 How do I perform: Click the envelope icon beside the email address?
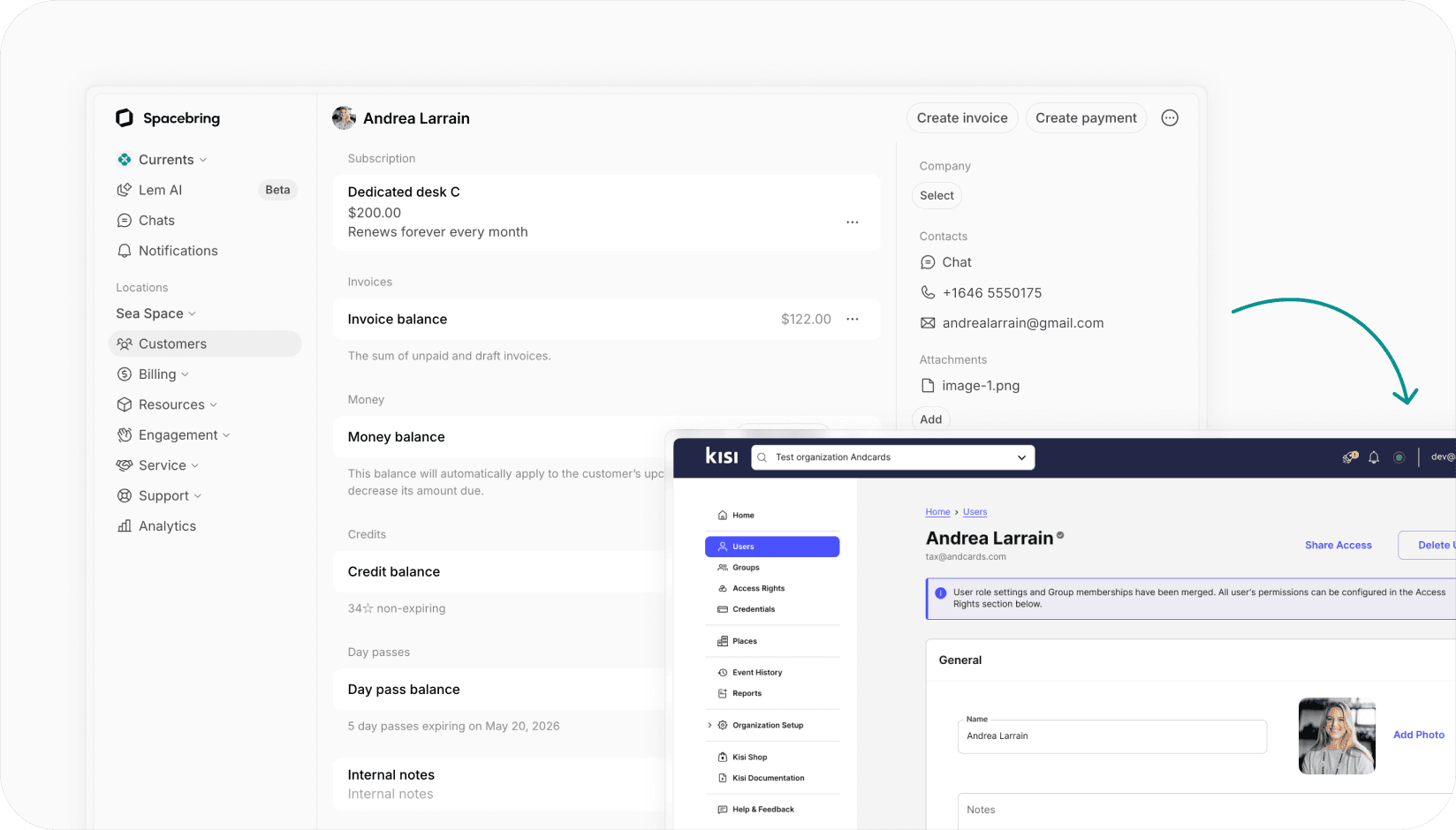tap(928, 323)
